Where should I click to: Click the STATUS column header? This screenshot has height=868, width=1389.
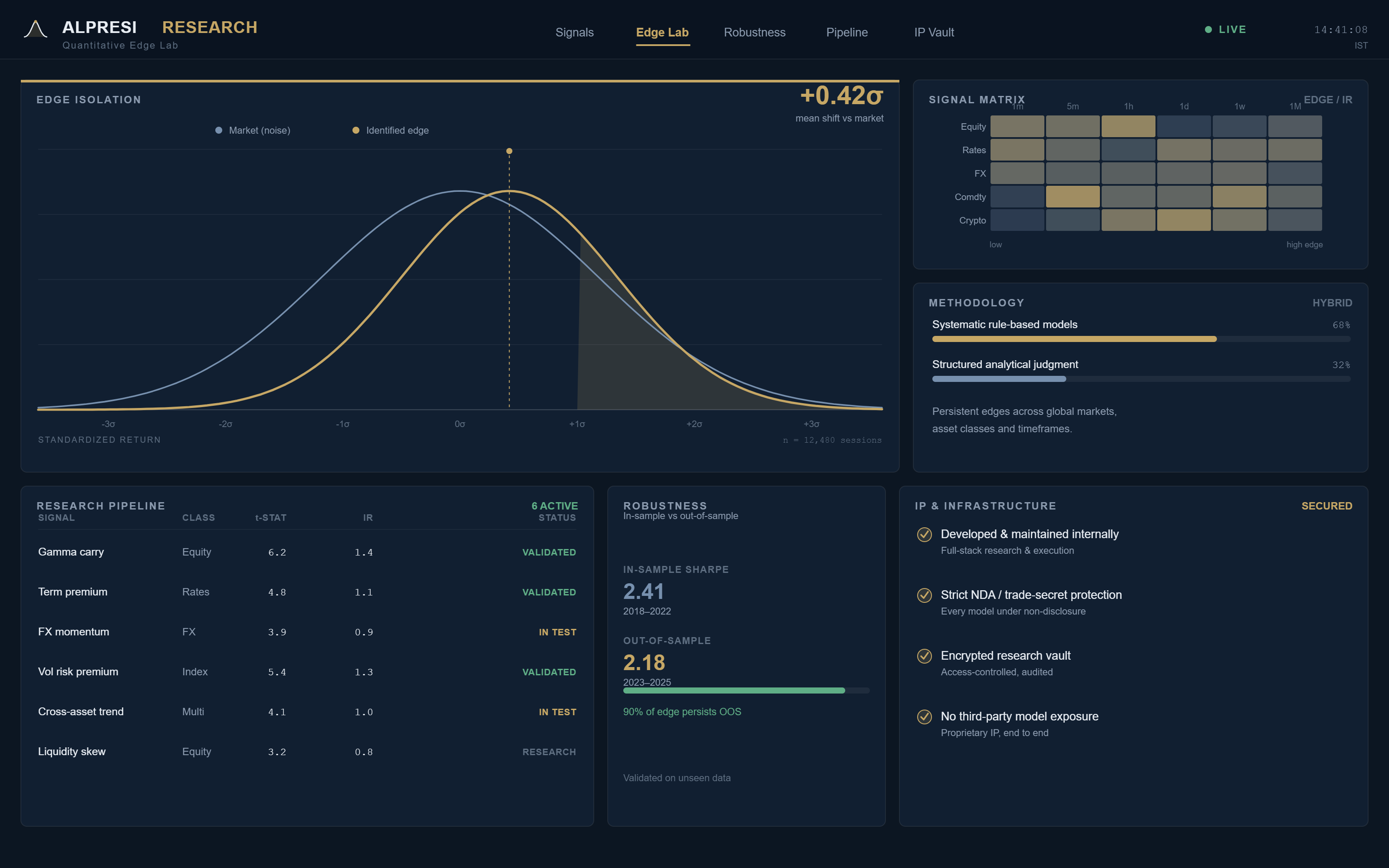coord(557,518)
